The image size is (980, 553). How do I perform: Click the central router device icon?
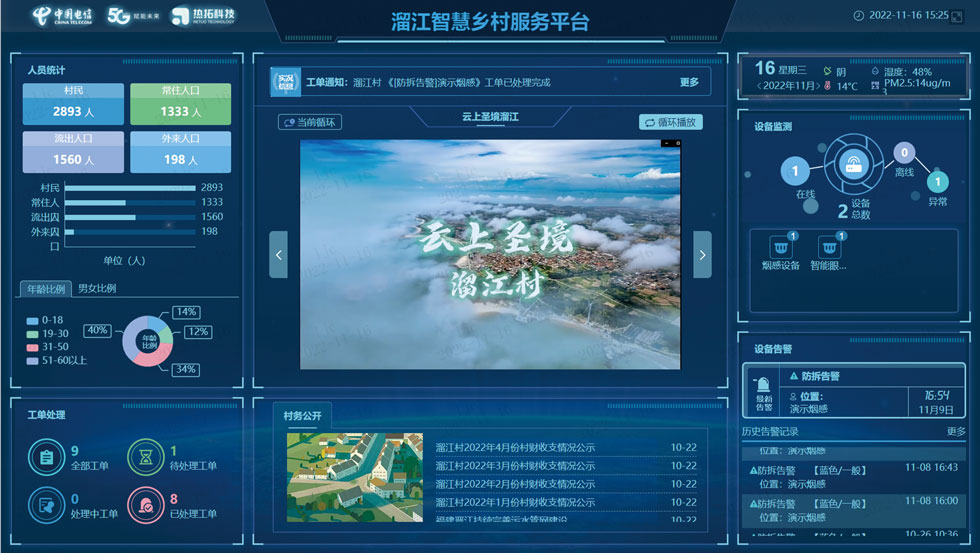coord(853,164)
